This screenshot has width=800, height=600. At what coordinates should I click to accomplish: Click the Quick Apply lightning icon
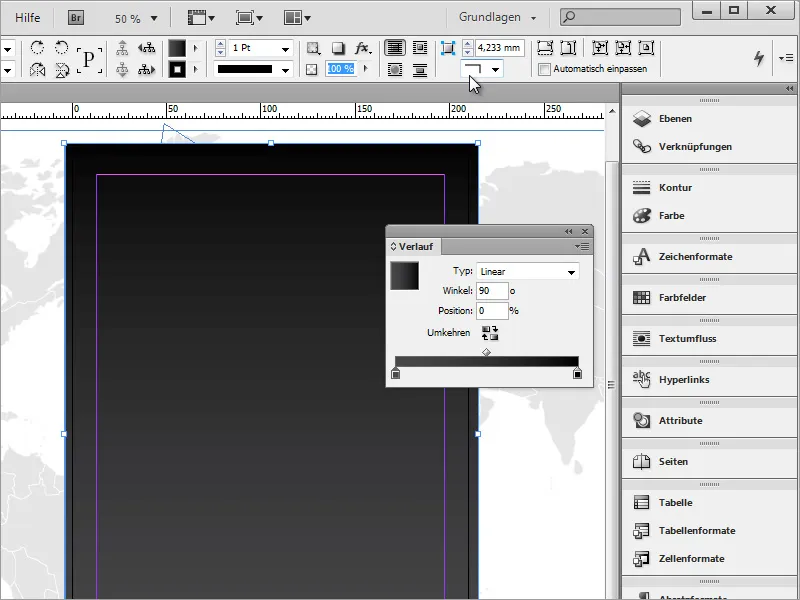759,58
